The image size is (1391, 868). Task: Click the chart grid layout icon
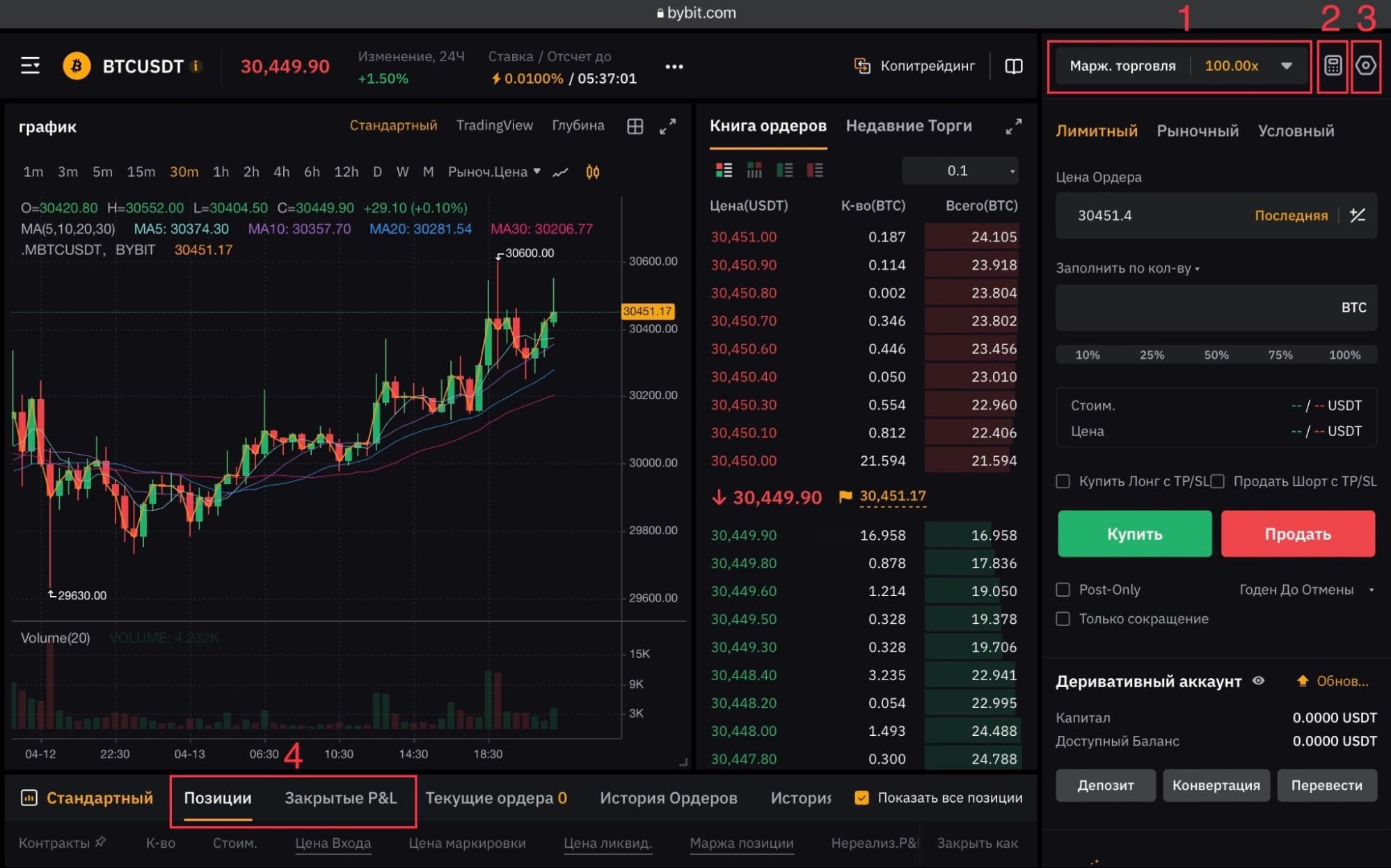click(635, 127)
